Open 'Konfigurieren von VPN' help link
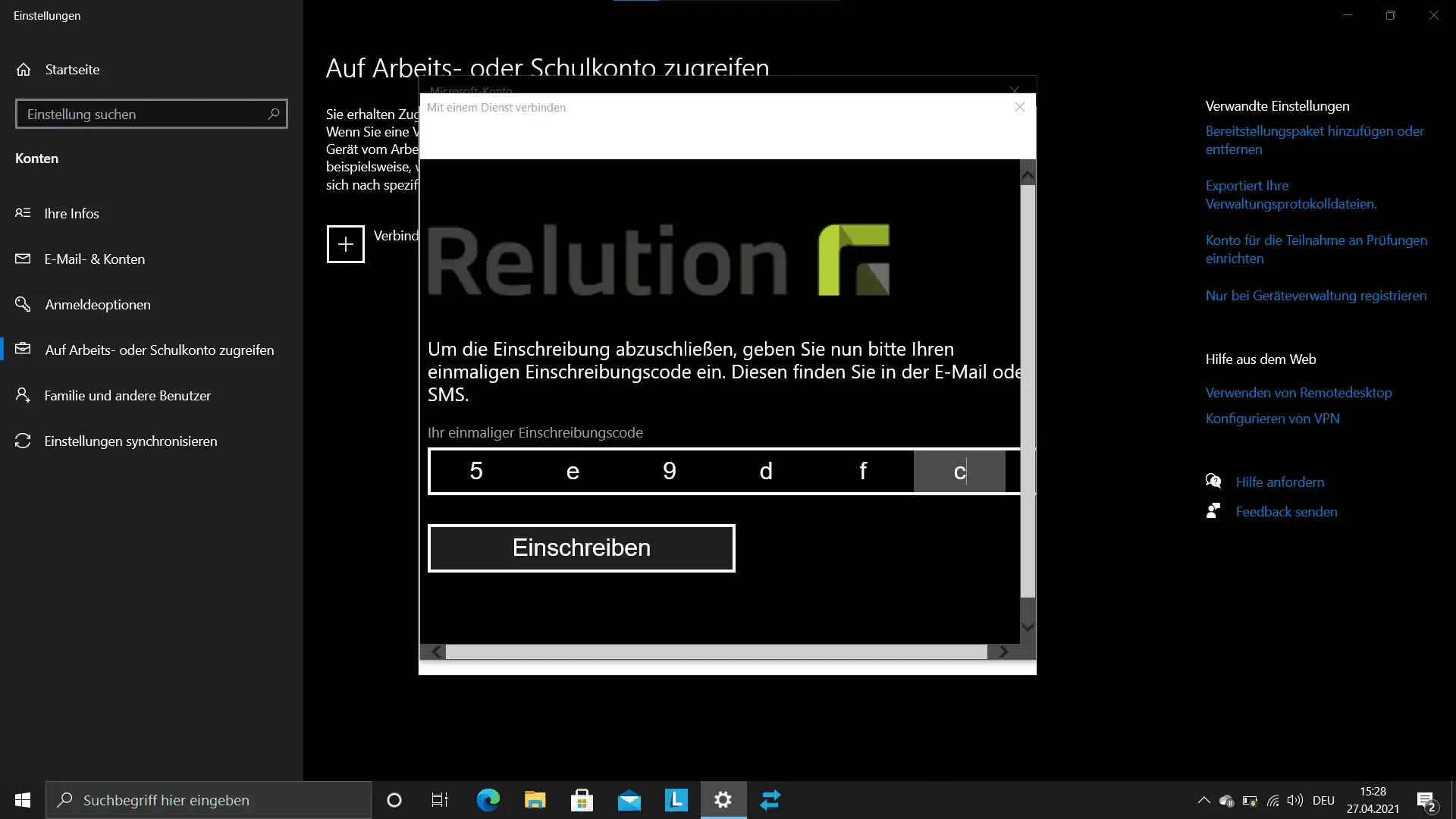 [1272, 419]
